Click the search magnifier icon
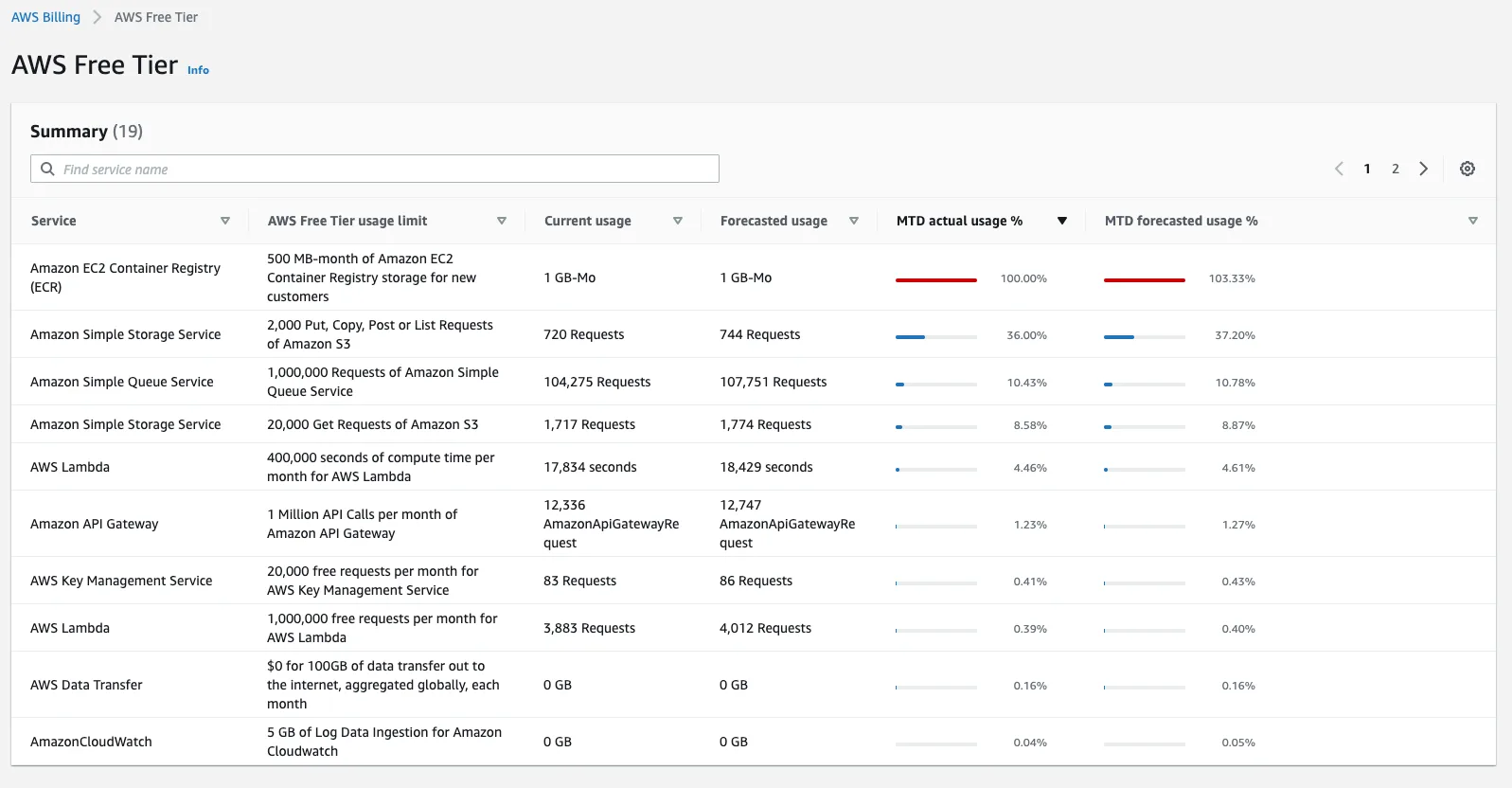The height and width of the screenshot is (788, 1512). tap(47, 169)
